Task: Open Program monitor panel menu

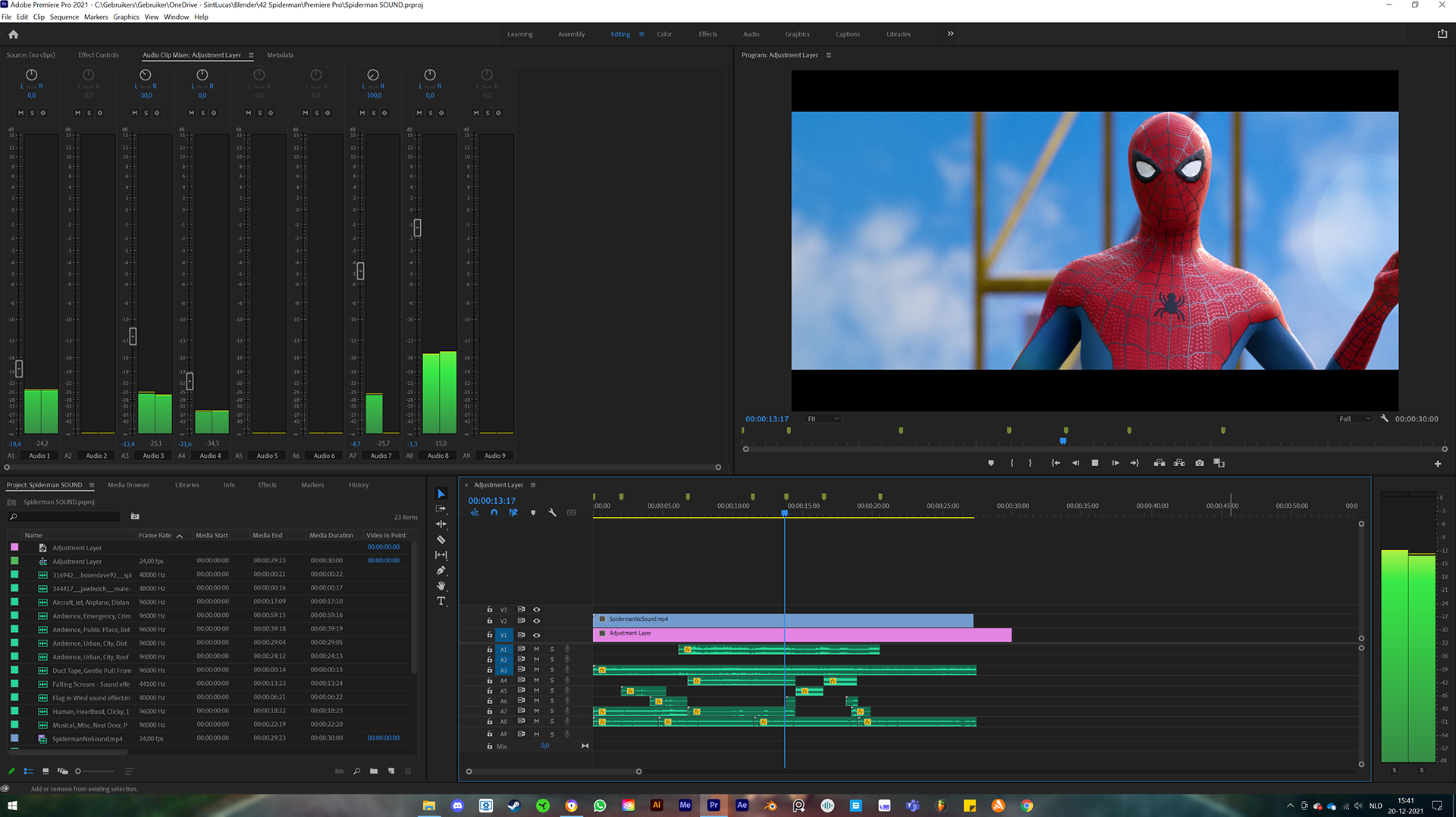Action: pos(828,55)
